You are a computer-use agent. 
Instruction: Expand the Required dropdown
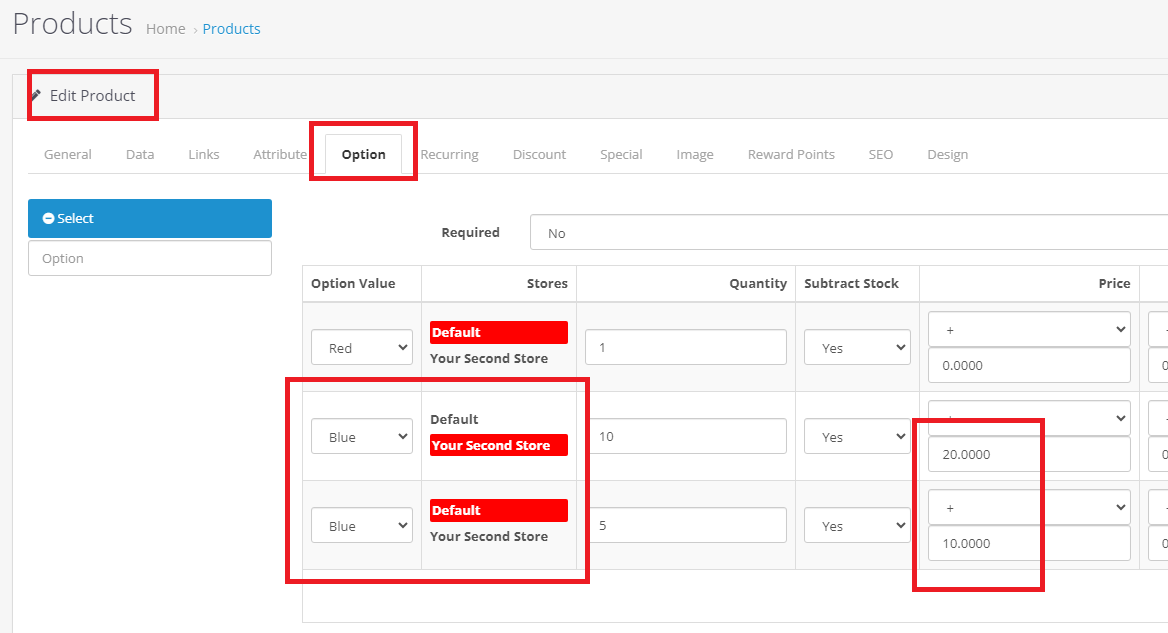pyautogui.click(x=850, y=233)
